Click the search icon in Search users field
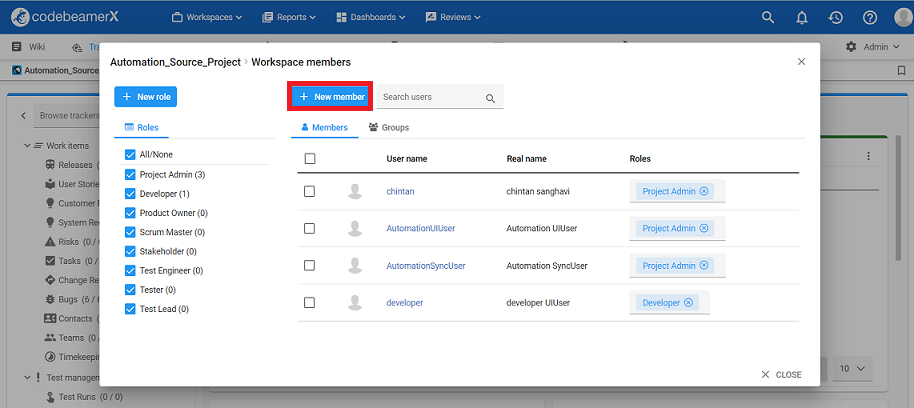 click(490, 98)
